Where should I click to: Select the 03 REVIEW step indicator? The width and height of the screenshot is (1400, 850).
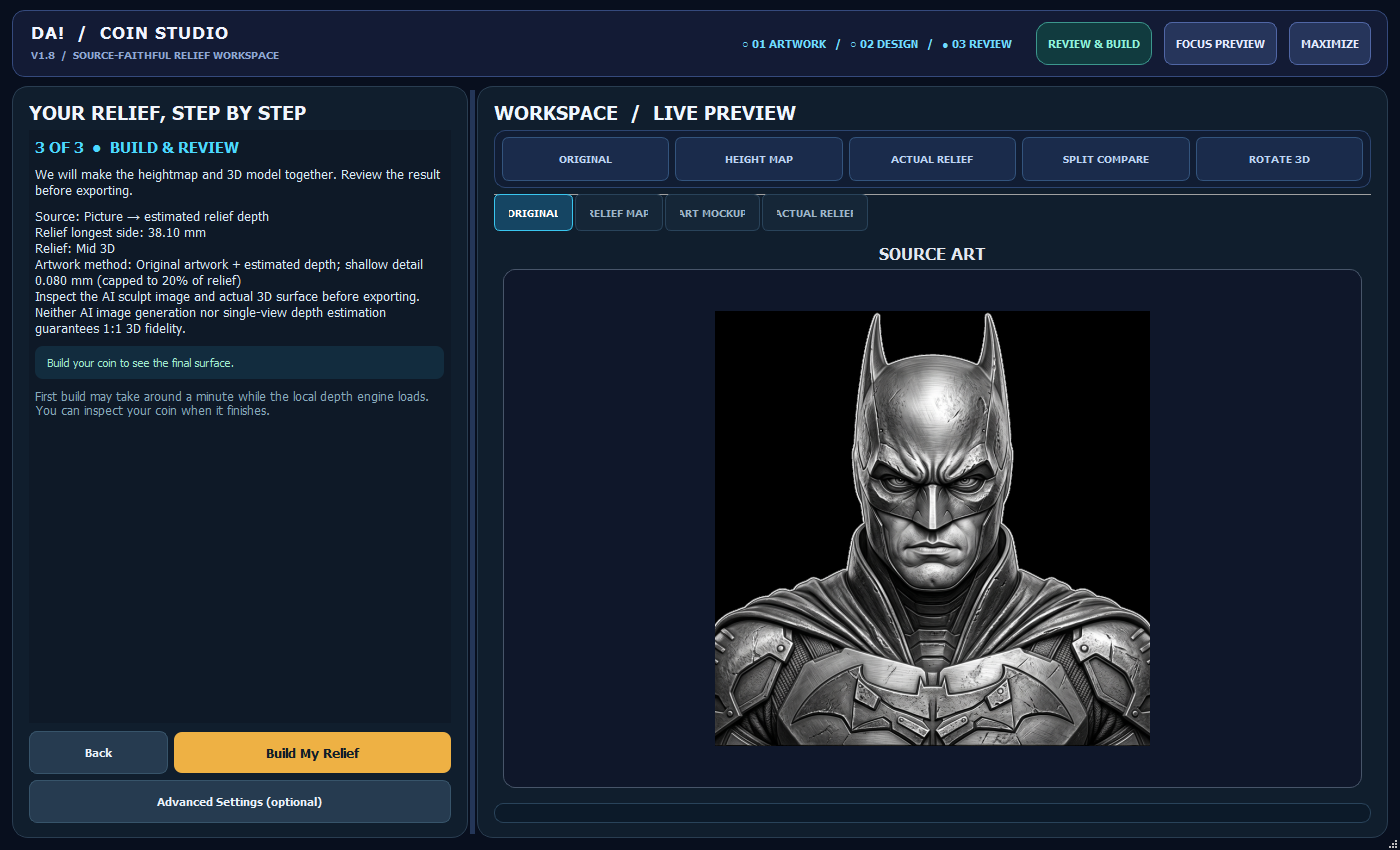click(977, 44)
